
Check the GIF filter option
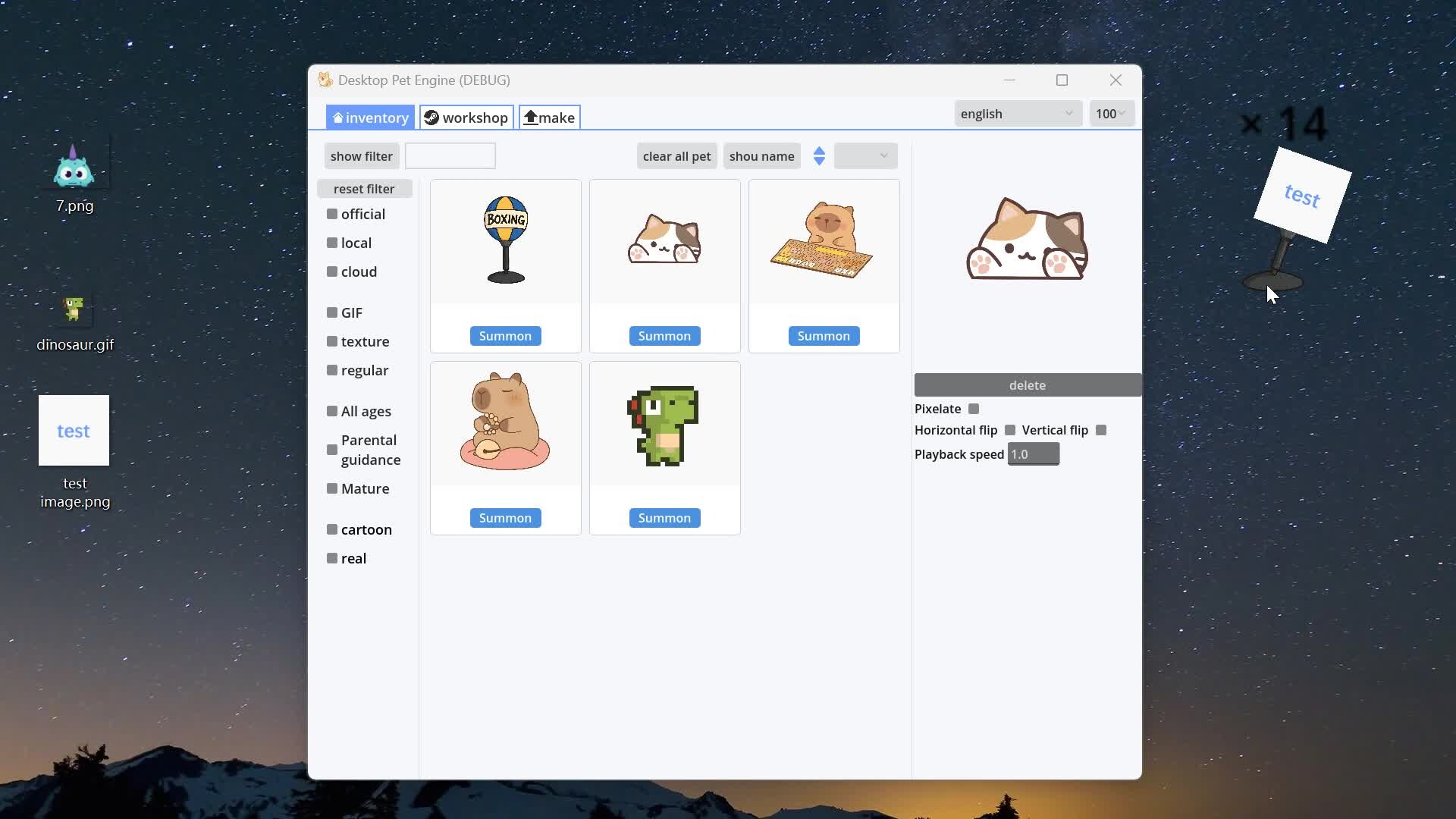click(x=332, y=312)
